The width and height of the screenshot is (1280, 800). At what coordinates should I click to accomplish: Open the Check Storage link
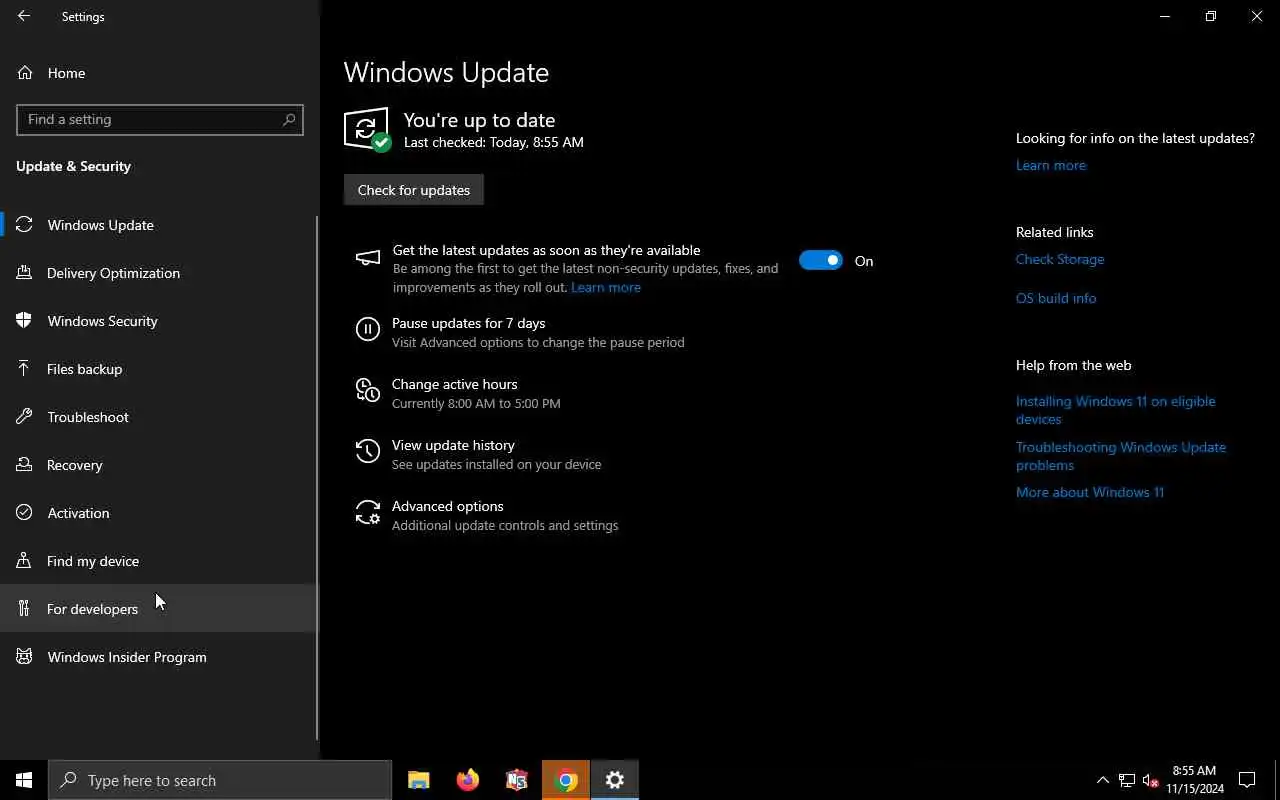tap(1060, 259)
